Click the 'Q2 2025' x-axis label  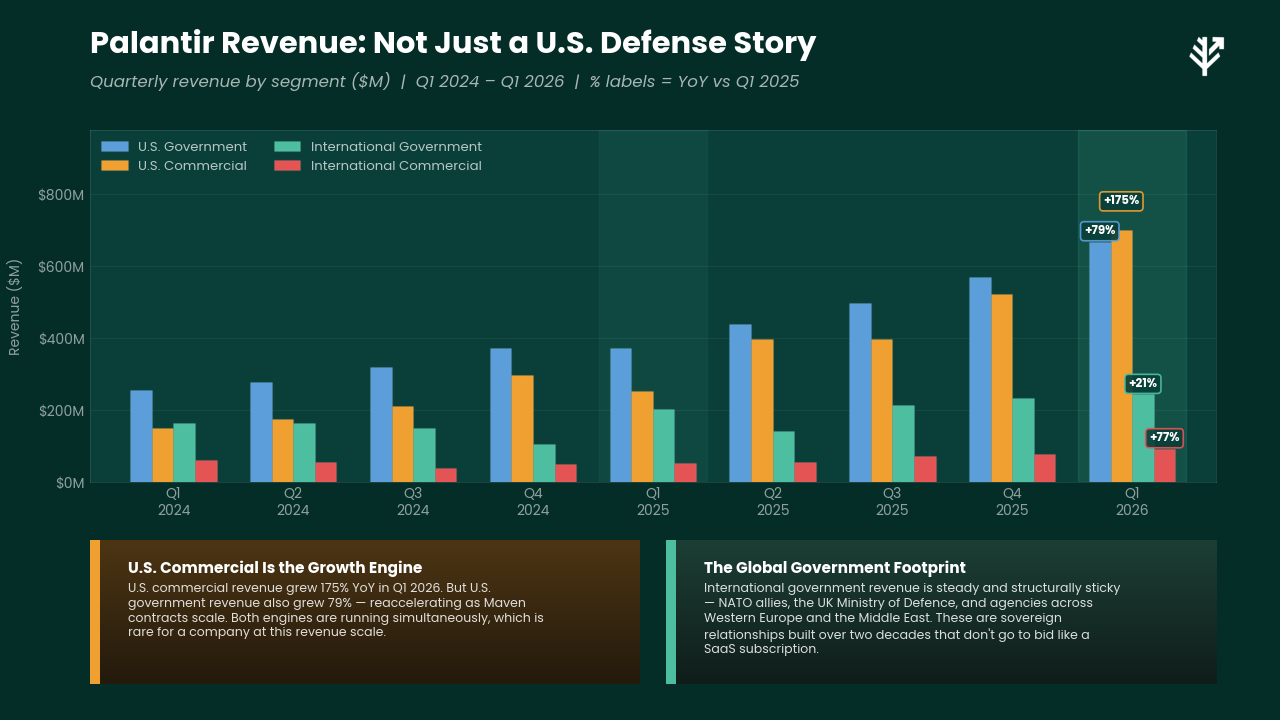pos(772,502)
